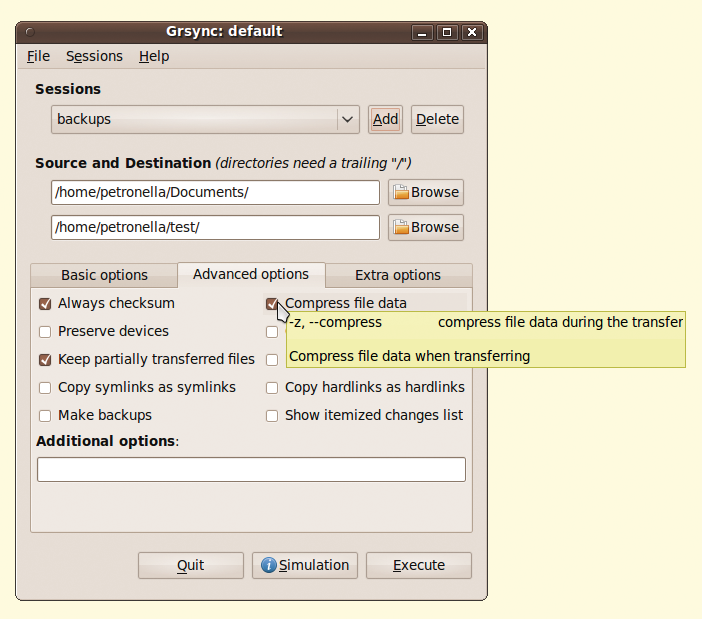Click the folder icon on destination Browse
The height and width of the screenshot is (619, 702).
(401, 227)
